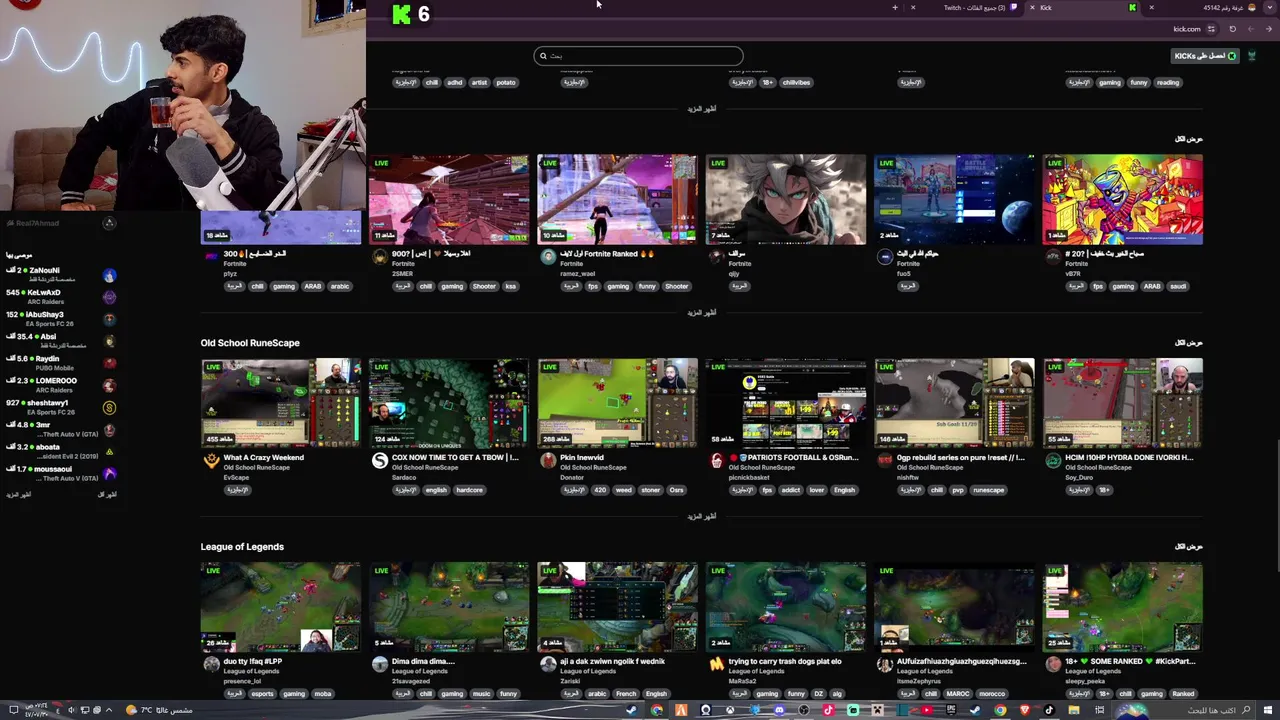Open duo tty lfaq #LPP stream thumbnail

(x=281, y=608)
